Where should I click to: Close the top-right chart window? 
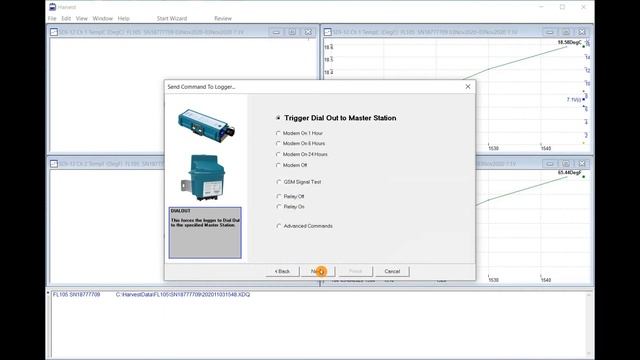(582, 32)
